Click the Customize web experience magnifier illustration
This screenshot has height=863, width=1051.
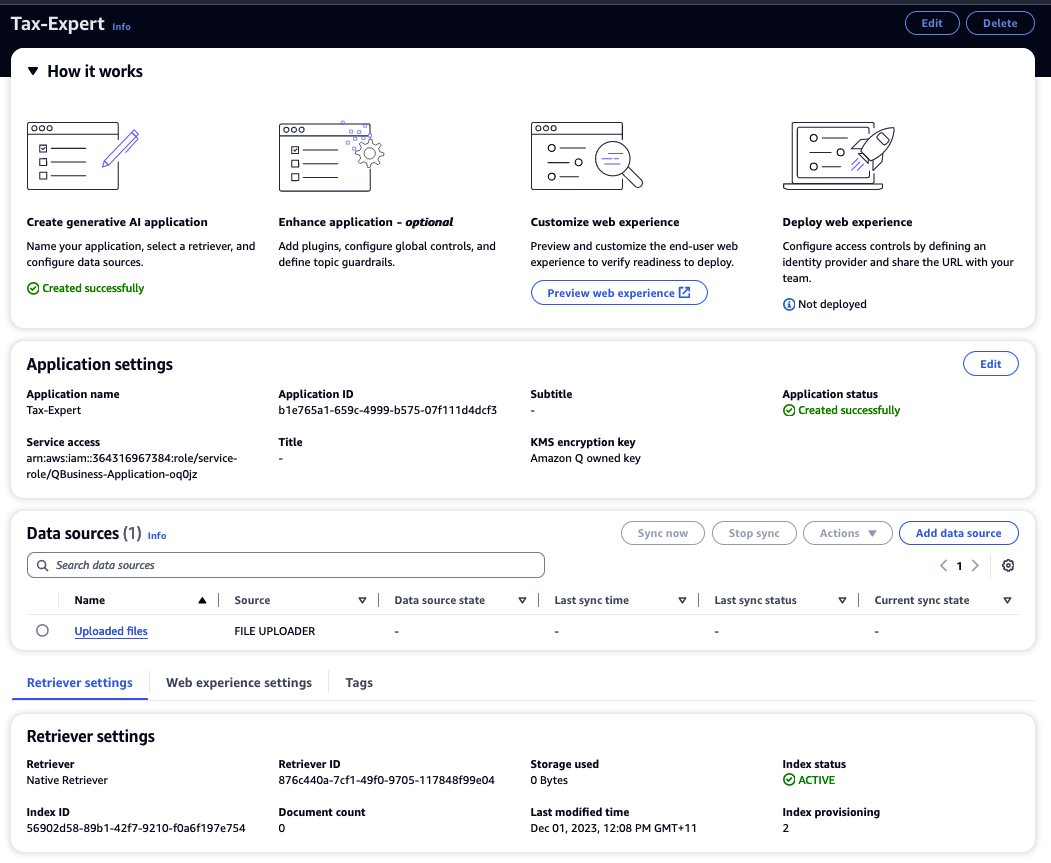[586, 158]
